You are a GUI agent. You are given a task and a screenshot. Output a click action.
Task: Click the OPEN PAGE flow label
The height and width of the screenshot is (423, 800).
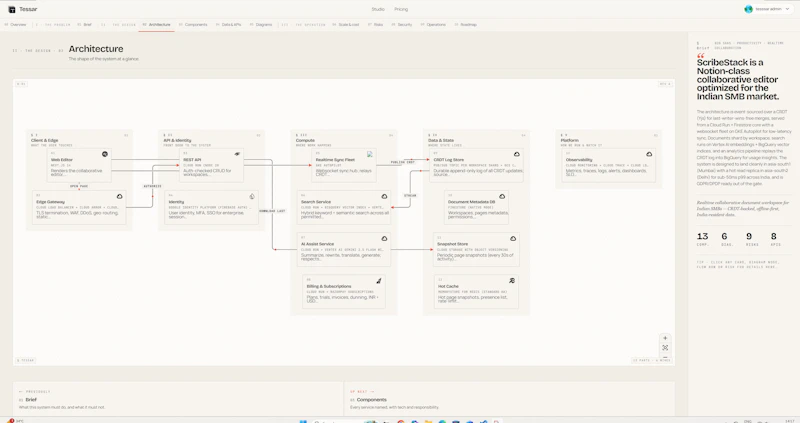[79, 186]
